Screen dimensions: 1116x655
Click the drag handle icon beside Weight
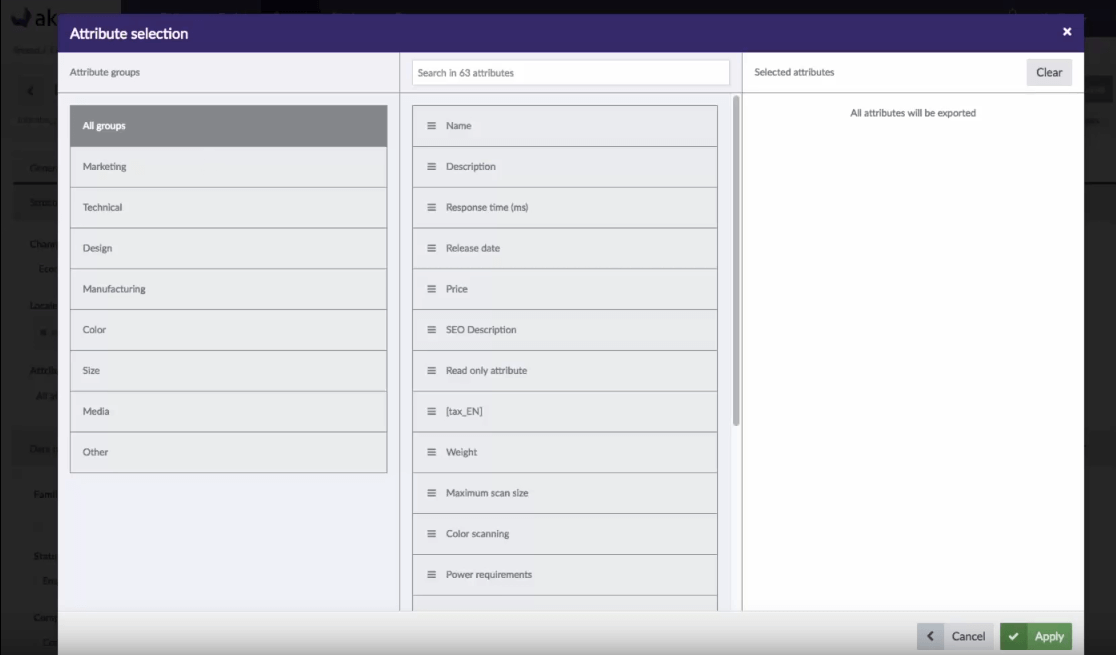click(431, 452)
